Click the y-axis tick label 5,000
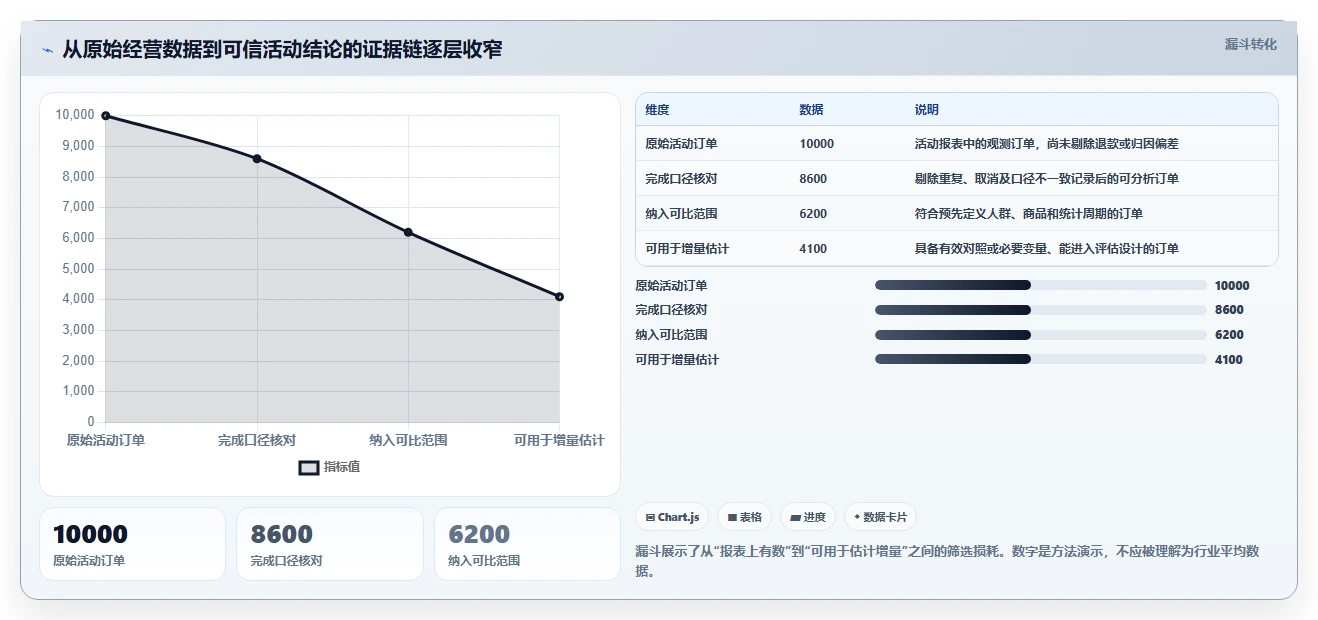The height and width of the screenshot is (620, 1318). [x=78, y=268]
